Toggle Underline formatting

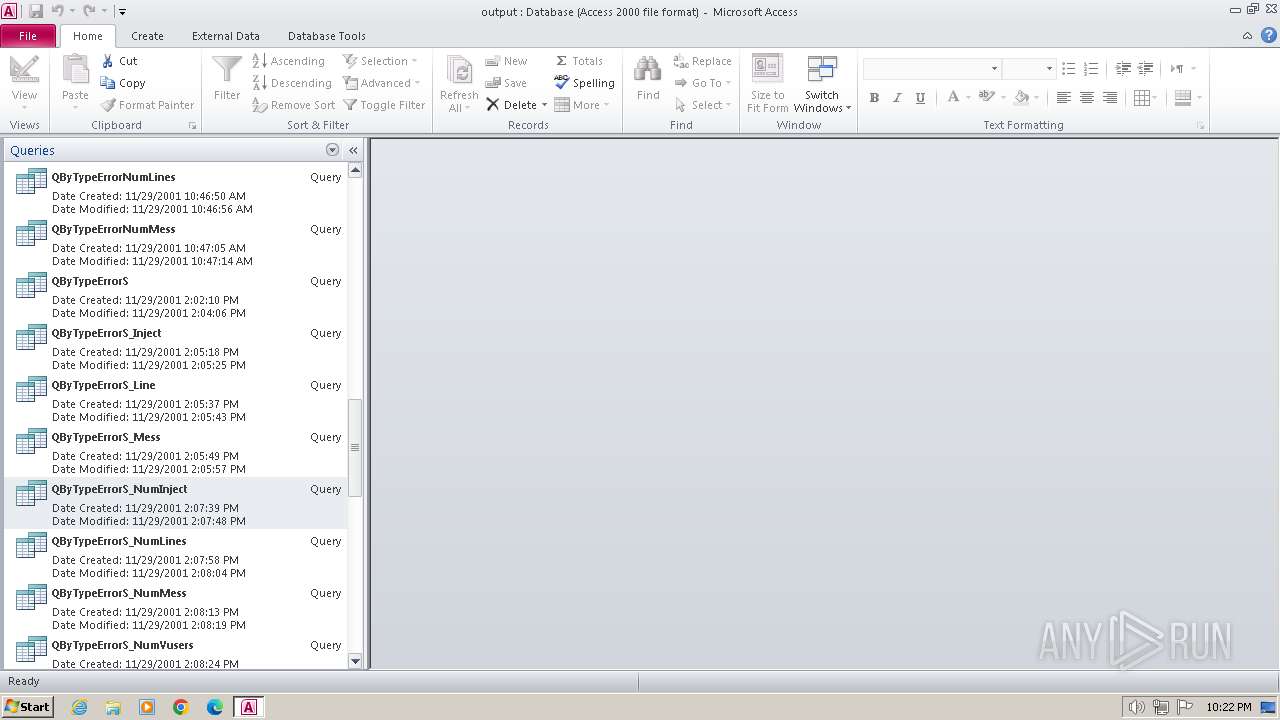pos(920,98)
